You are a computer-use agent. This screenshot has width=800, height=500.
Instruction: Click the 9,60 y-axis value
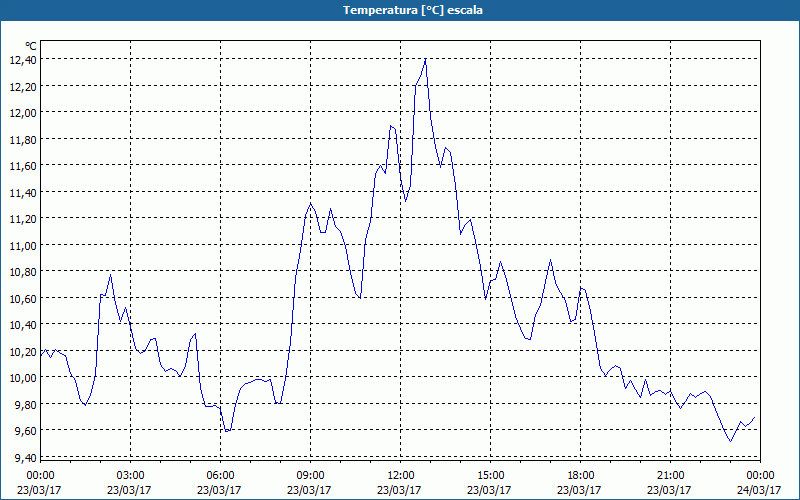point(26,431)
